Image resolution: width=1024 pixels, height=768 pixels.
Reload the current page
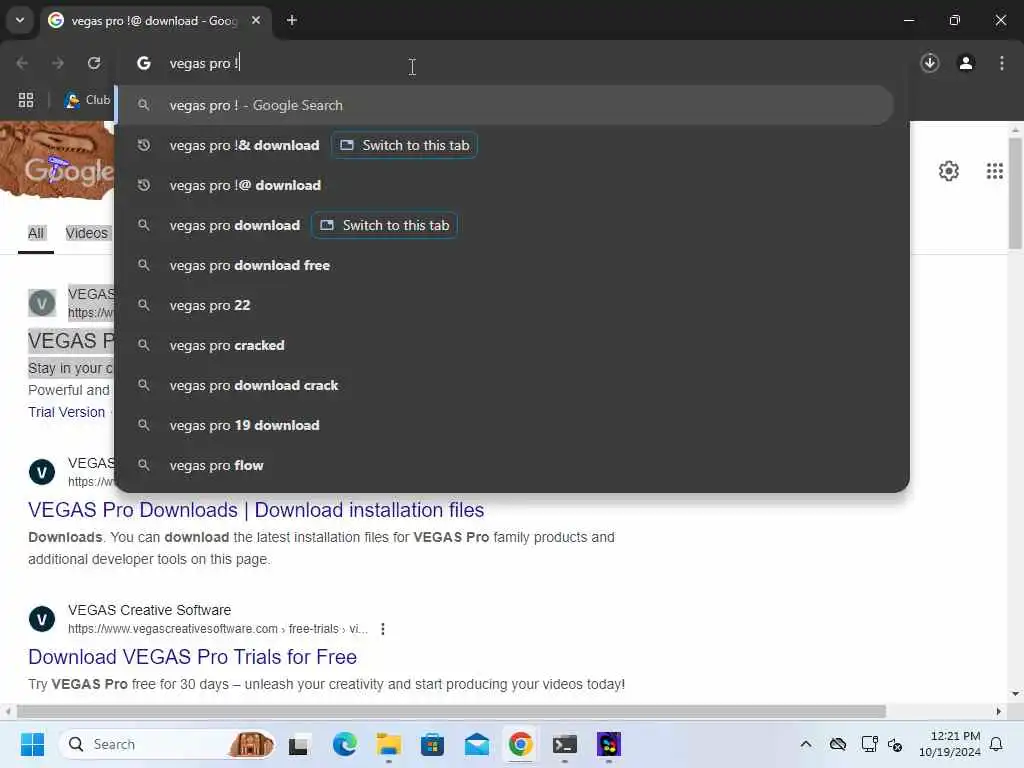click(x=94, y=63)
